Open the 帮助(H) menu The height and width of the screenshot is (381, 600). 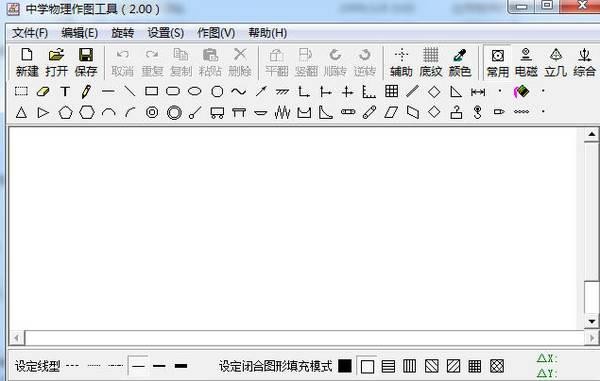click(267, 33)
